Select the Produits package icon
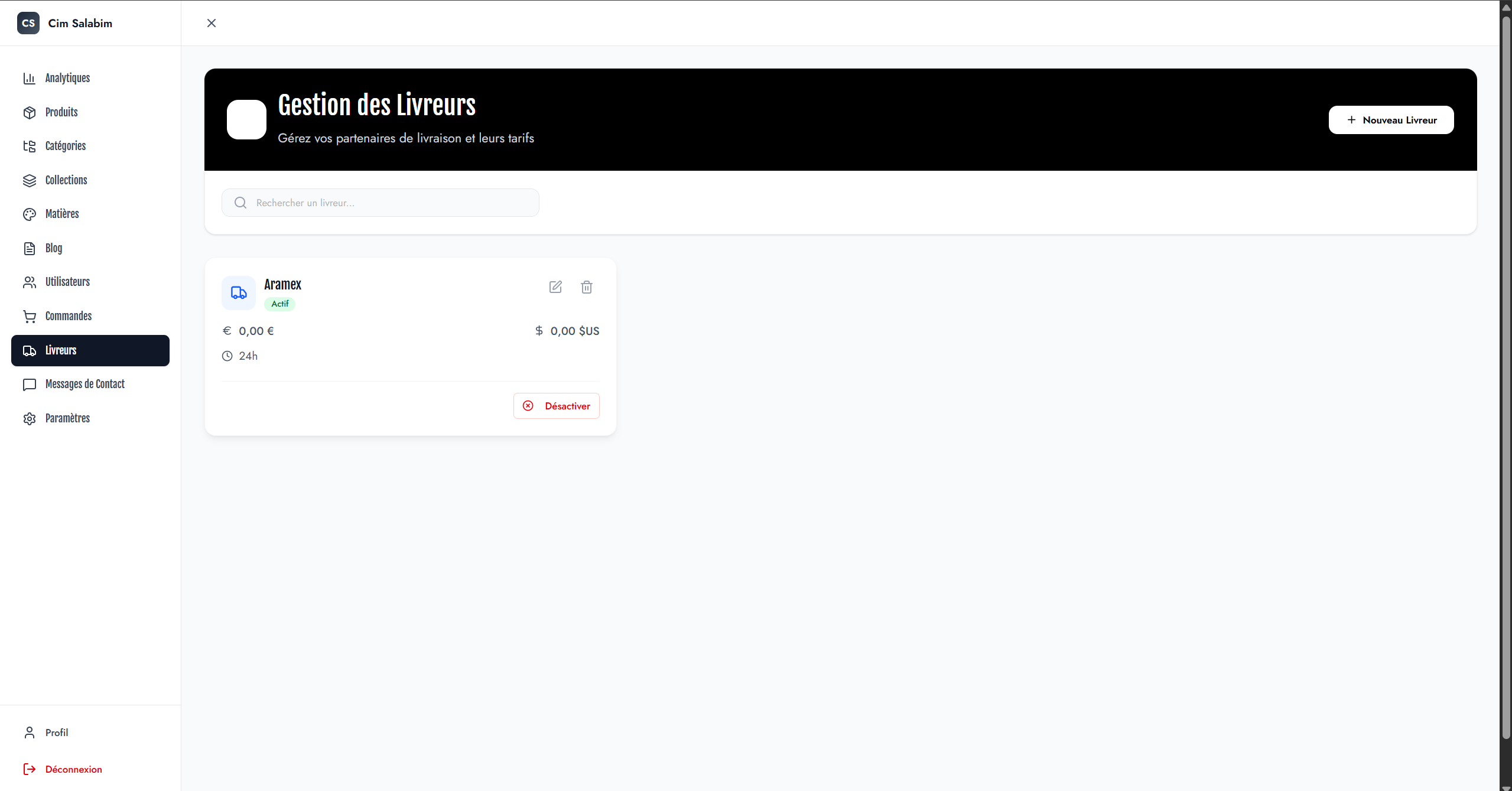The height and width of the screenshot is (791, 1512). 30,112
